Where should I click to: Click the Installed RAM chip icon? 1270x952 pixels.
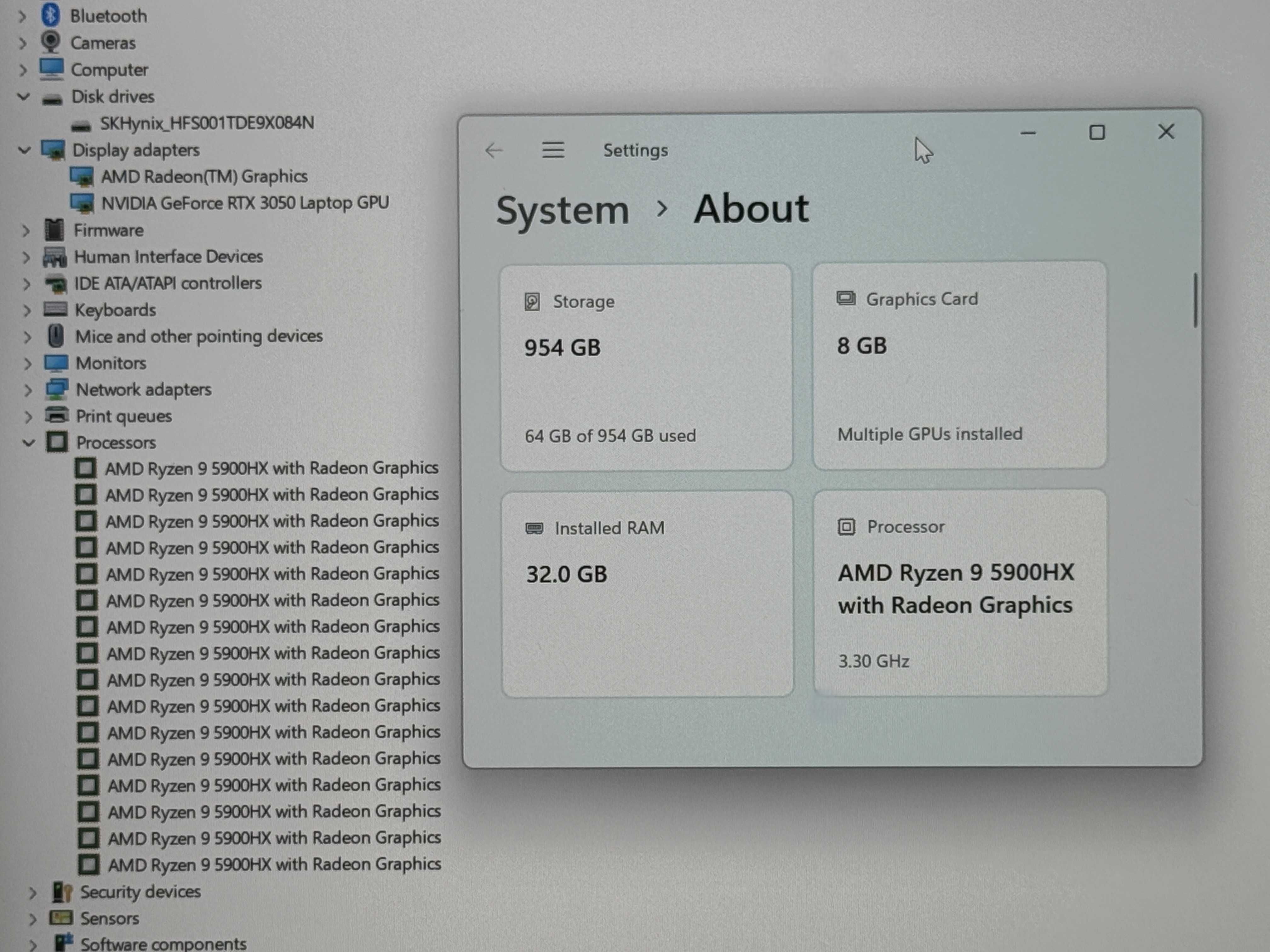pos(534,528)
